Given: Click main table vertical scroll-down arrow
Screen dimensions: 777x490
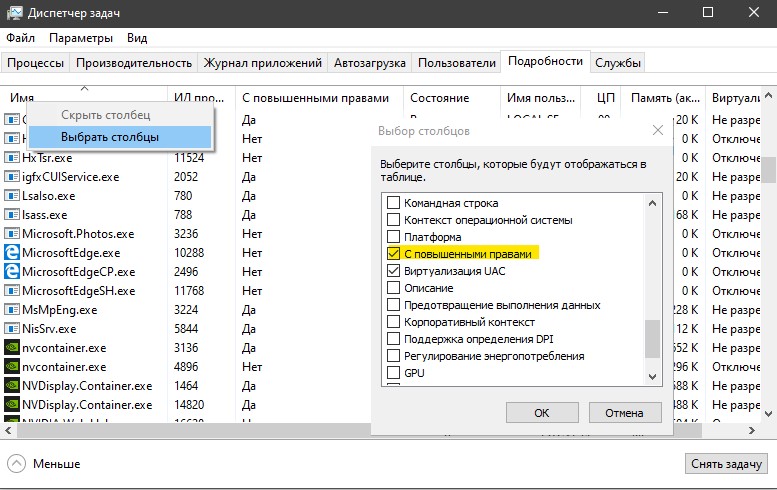Looking at the screenshot, I should (768, 413).
